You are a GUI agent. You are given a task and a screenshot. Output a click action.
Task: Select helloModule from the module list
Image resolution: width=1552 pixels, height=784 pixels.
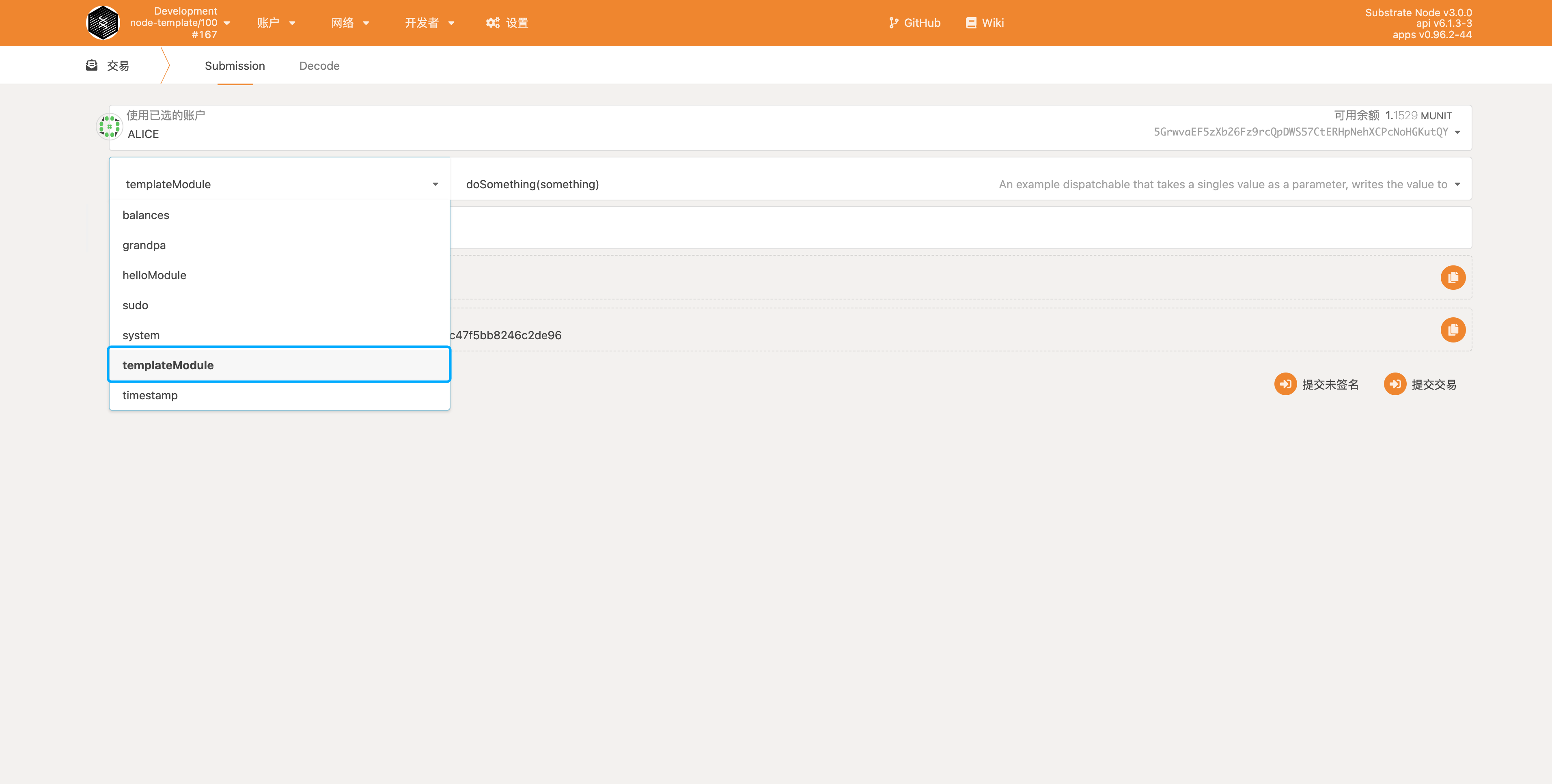(x=280, y=276)
